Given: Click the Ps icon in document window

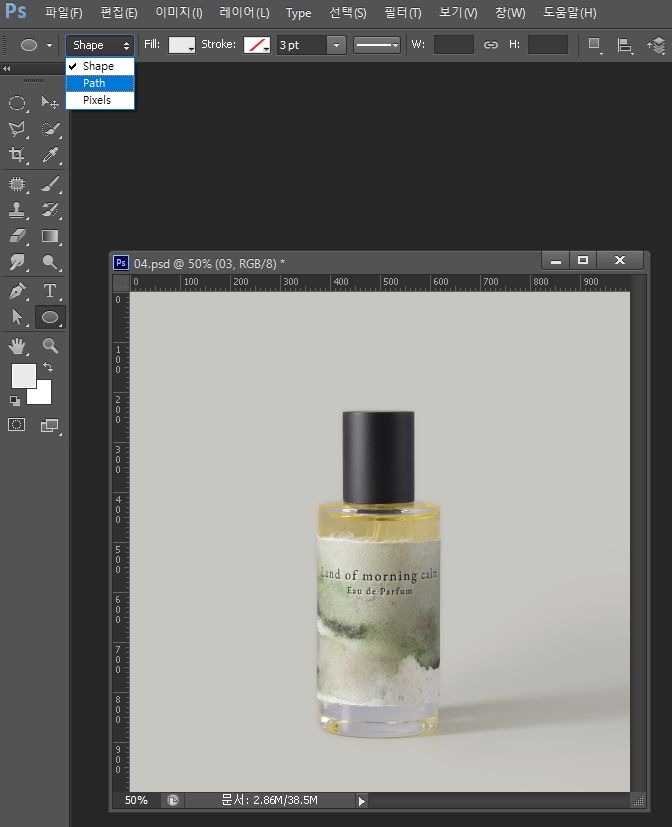Looking at the screenshot, I should coord(121,263).
